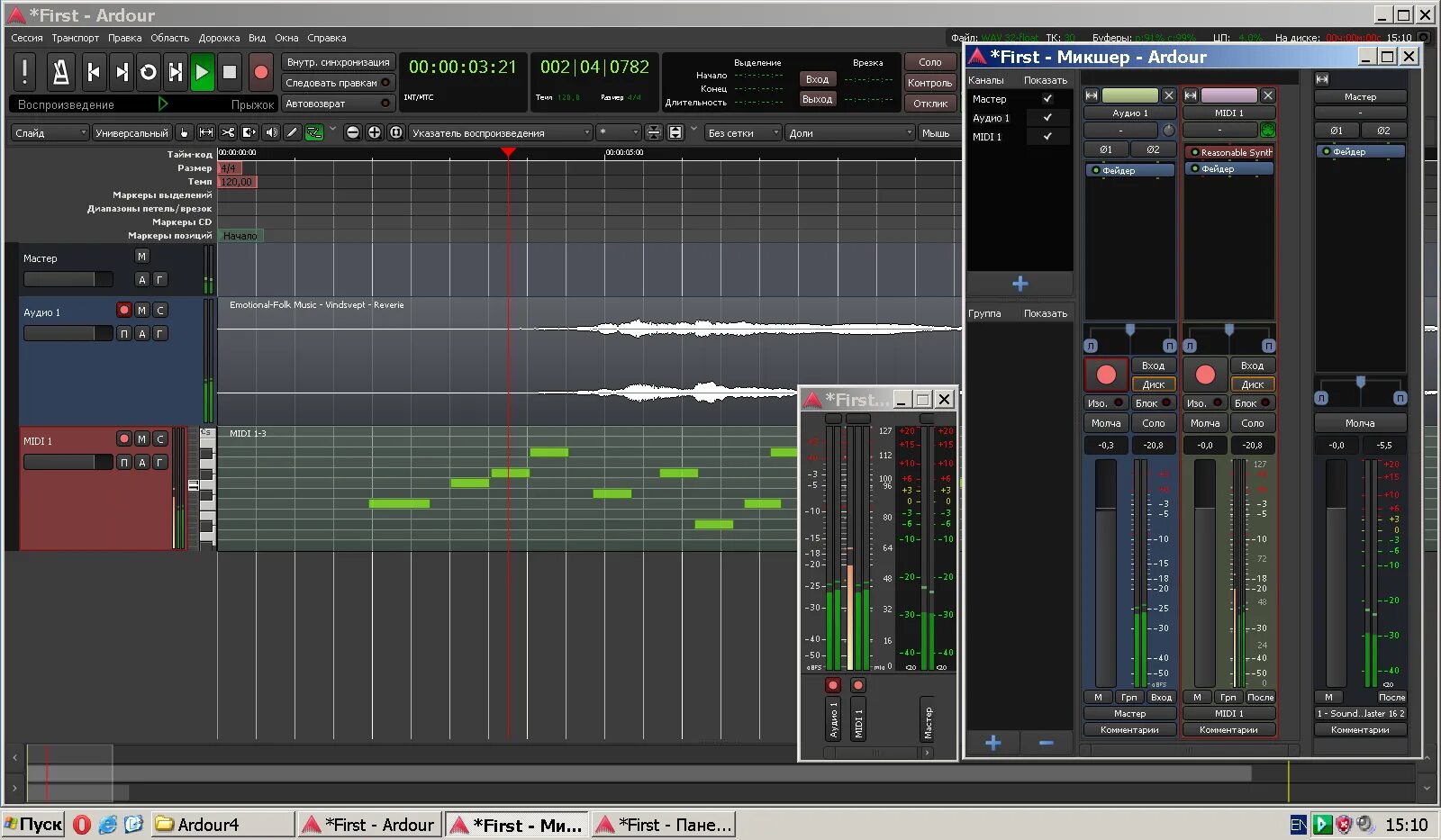Image resolution: width=1441 pixels, height=840 pixels.
Task: Mute the Аудио 1 track in editor
Action: [142, 311]
